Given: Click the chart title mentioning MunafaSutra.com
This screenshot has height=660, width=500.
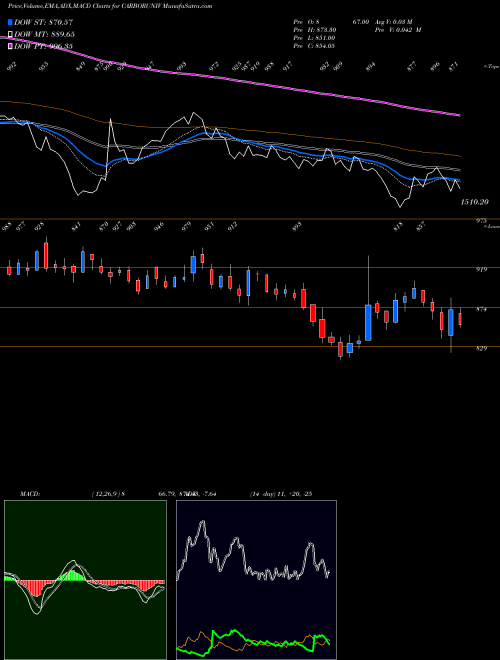Looking at the screenshot, I should click(x=110, y=6).
